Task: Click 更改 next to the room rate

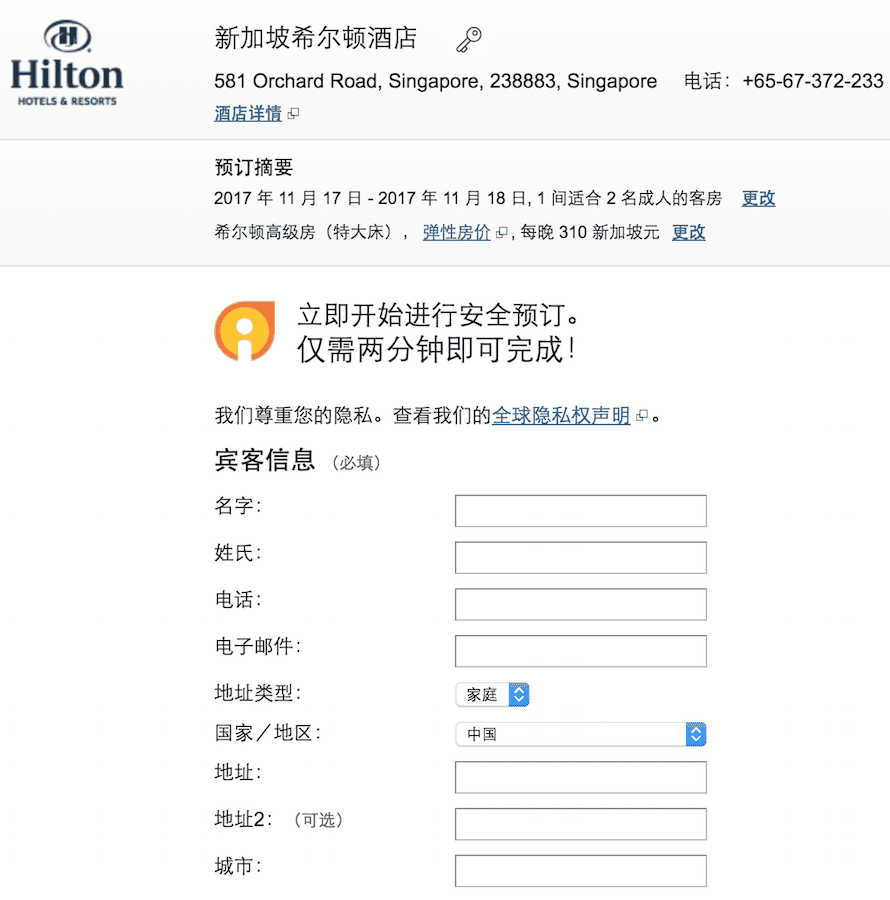Action: point(688,232)
